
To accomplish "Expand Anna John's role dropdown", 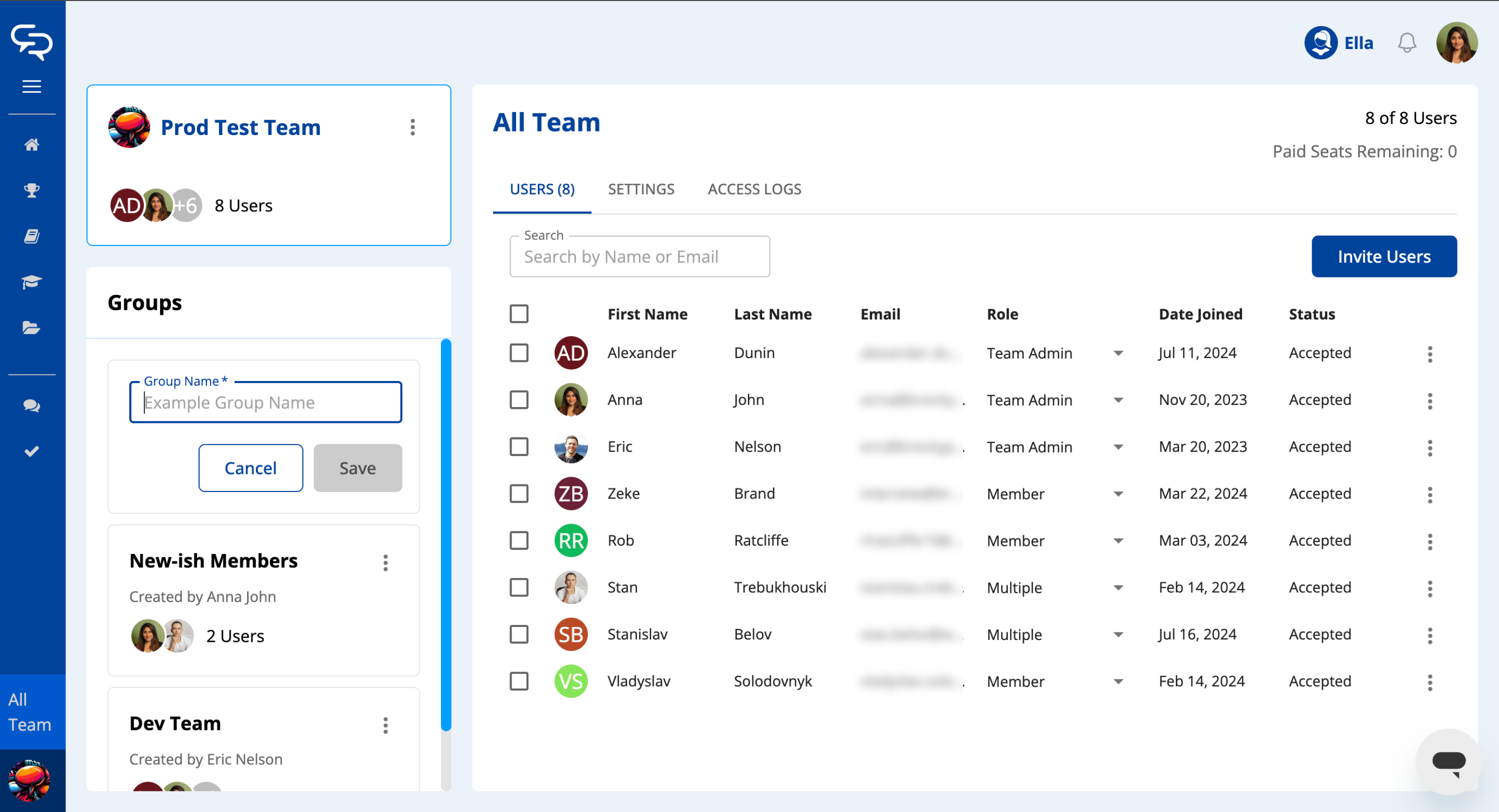I will 1118,400.
